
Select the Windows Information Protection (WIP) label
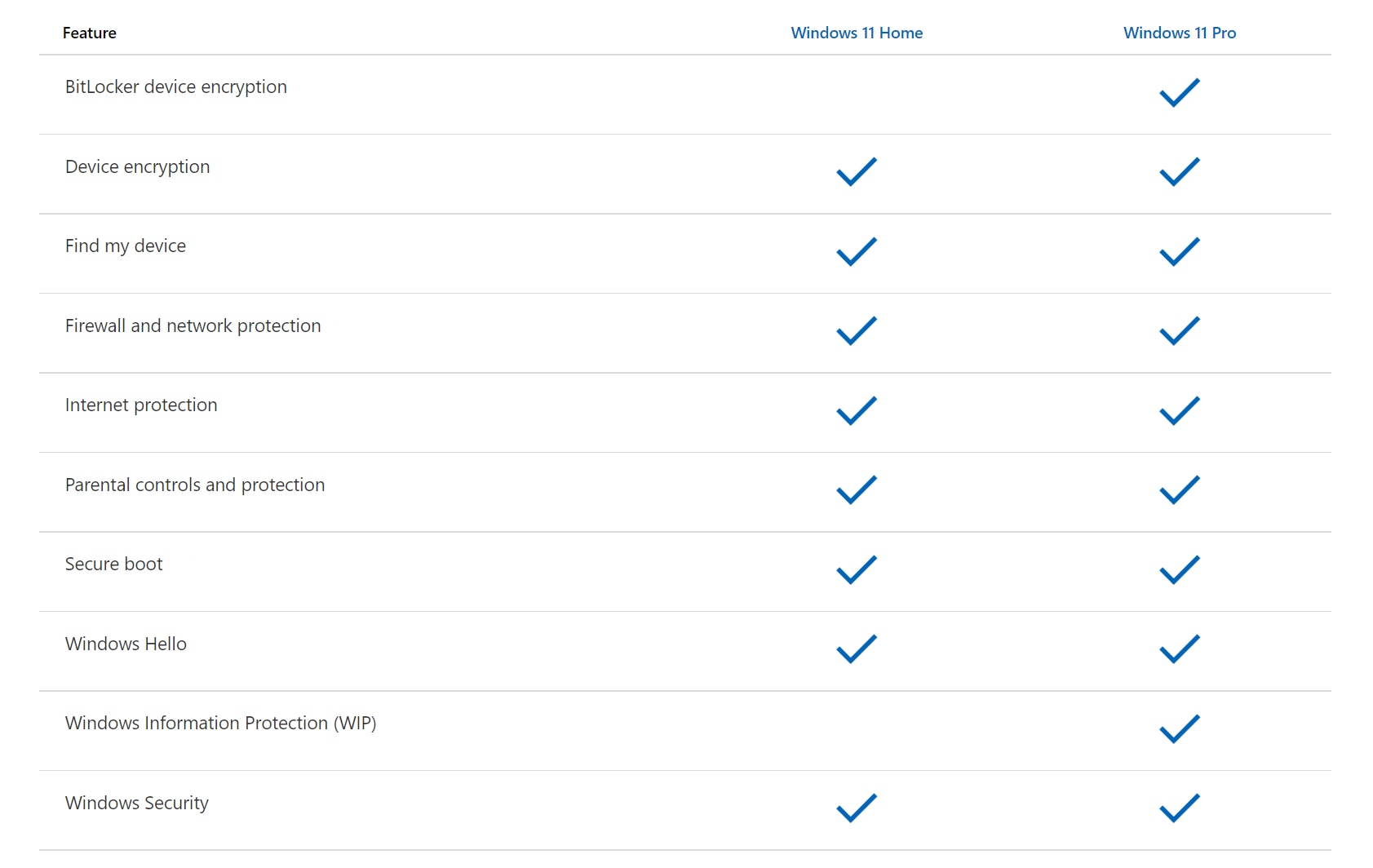pyautogui.click(x=220, y=723)
